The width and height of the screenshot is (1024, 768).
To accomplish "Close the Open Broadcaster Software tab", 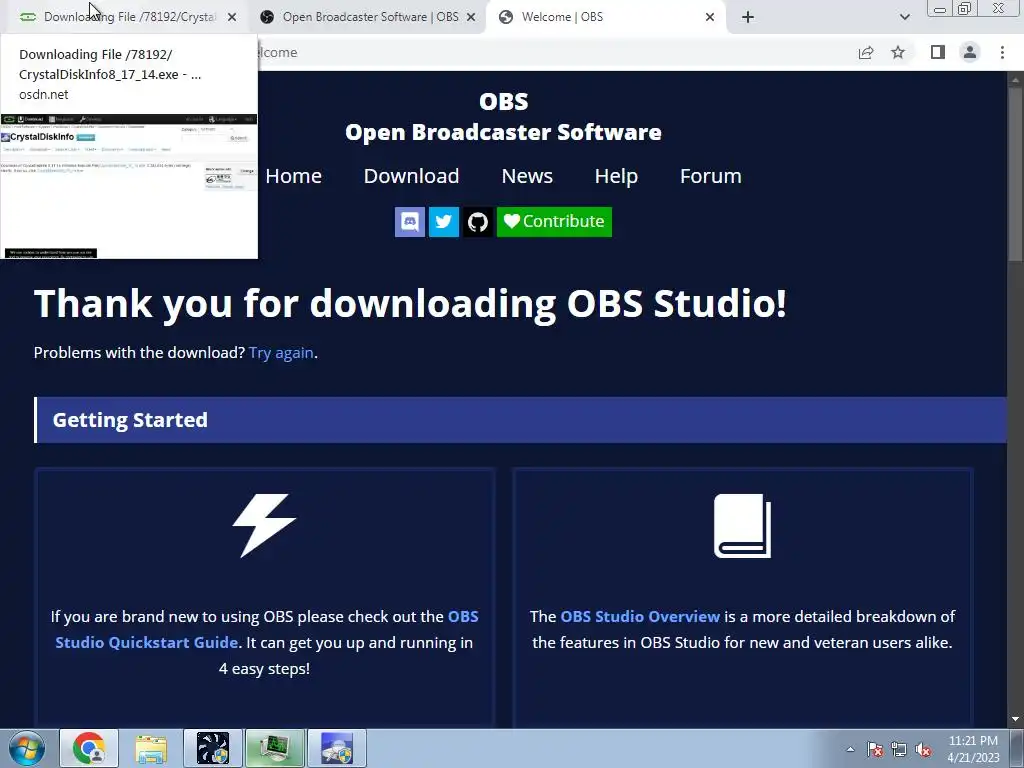I will tap(471, 18).
